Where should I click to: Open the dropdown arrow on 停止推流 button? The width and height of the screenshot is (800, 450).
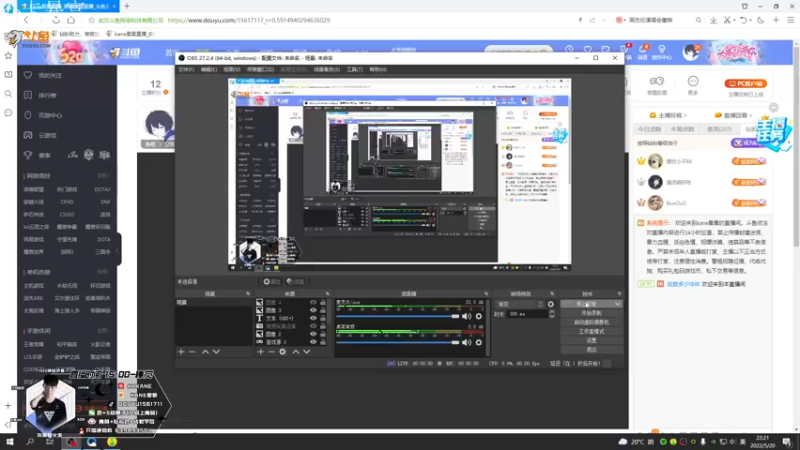point(617,304)
